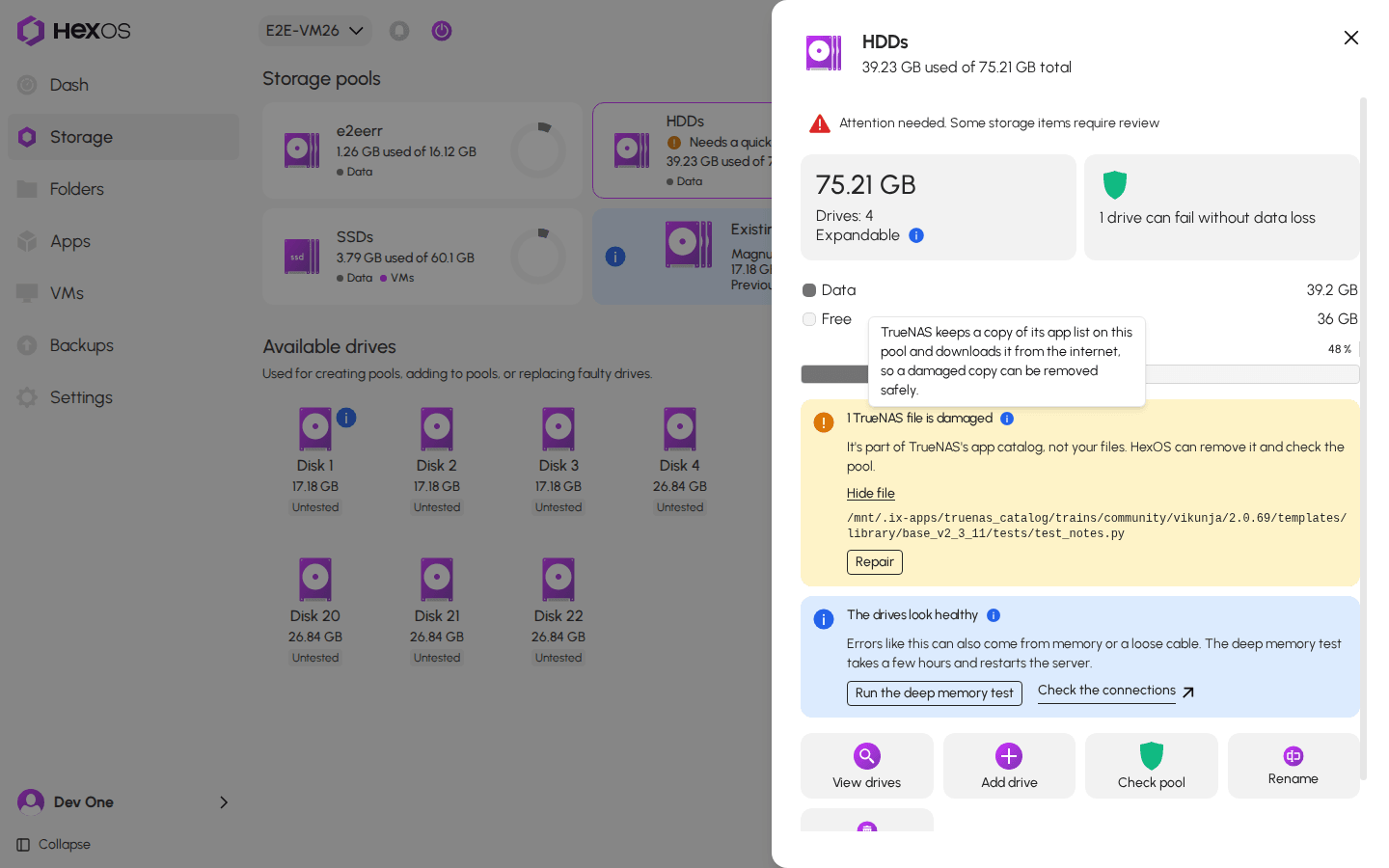Screen dimensions: 1389x868
Task: Select Storage in the sidebar
Action: click(x=123, y=137)
